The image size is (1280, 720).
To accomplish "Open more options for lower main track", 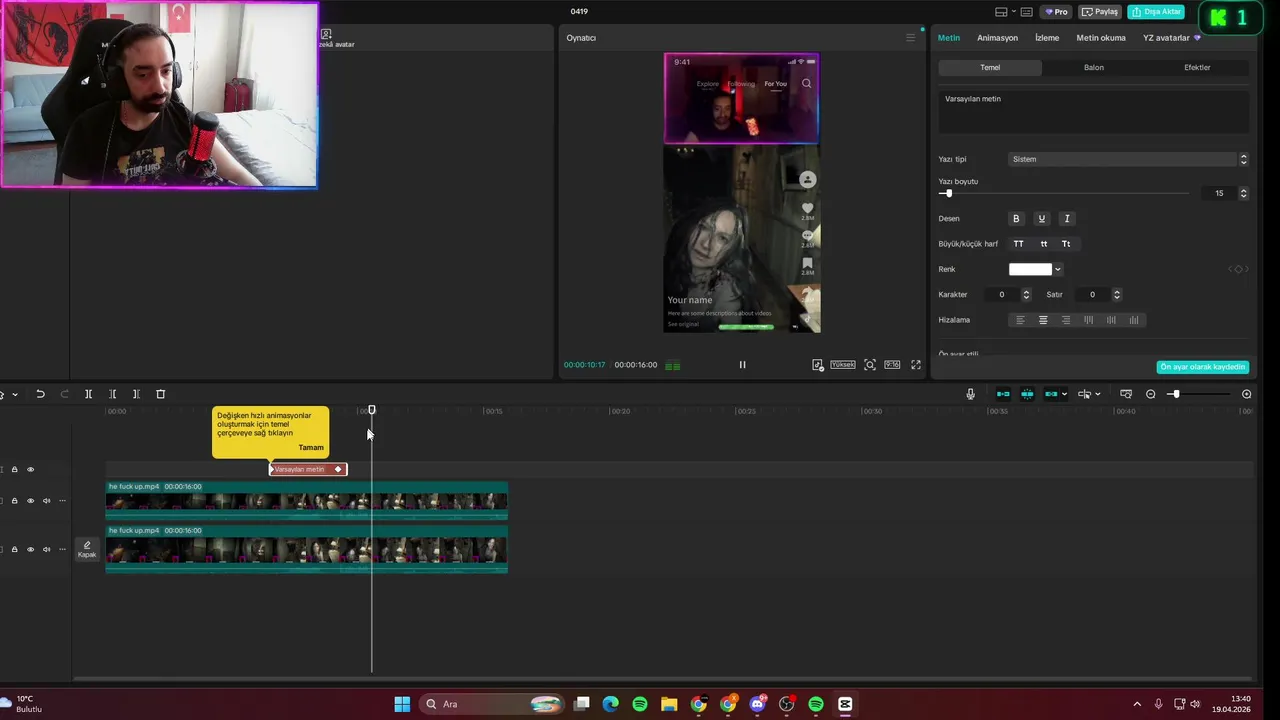I will tap(62, 549).
